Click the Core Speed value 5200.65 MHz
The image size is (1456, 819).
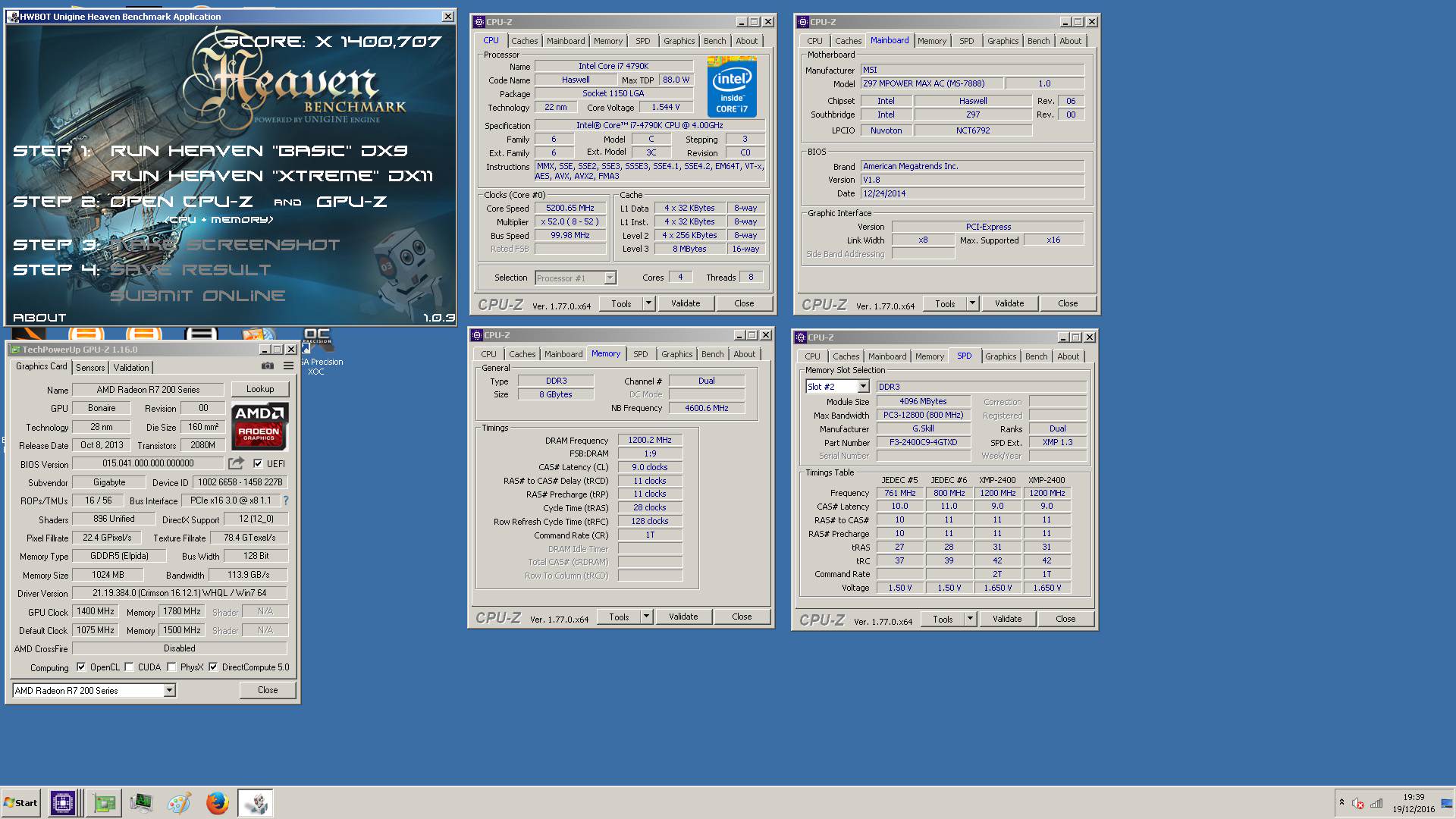pos(570,208)
